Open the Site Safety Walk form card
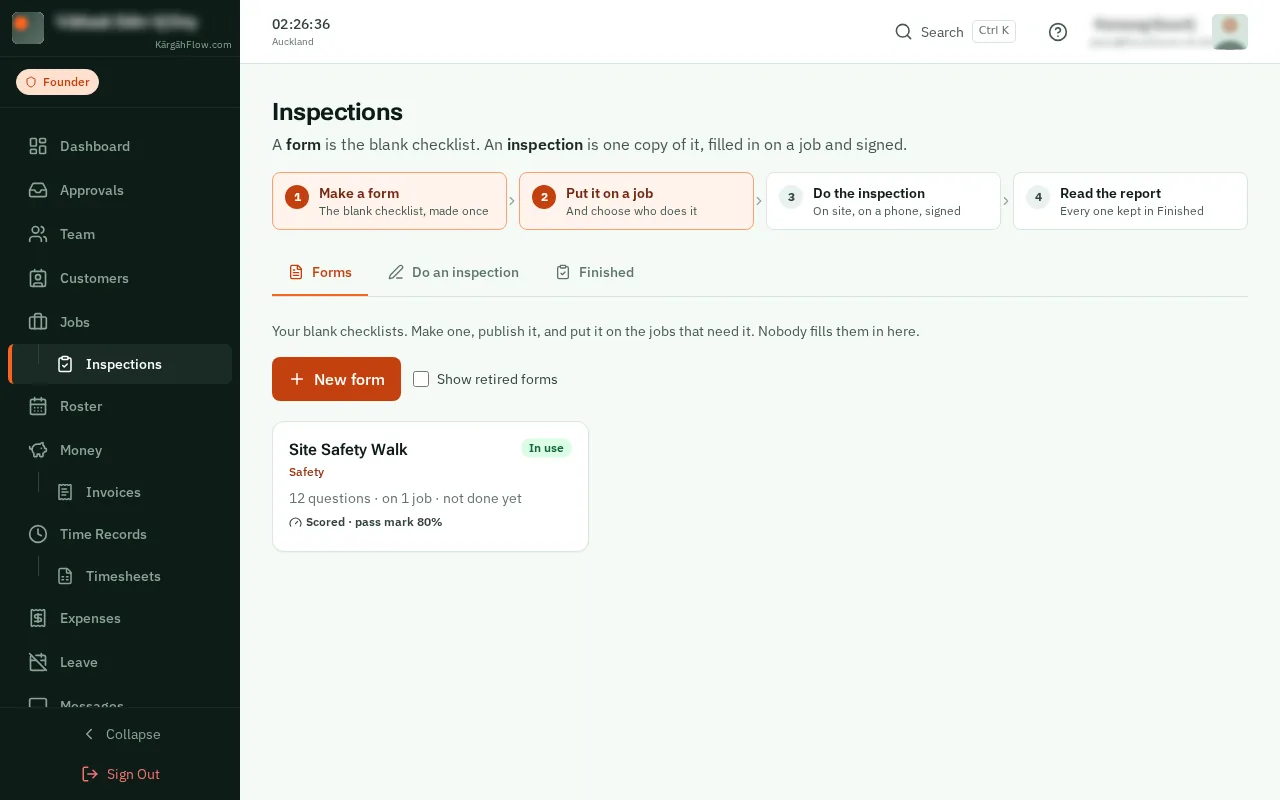 pyautogui.click(x=430, y=486)
